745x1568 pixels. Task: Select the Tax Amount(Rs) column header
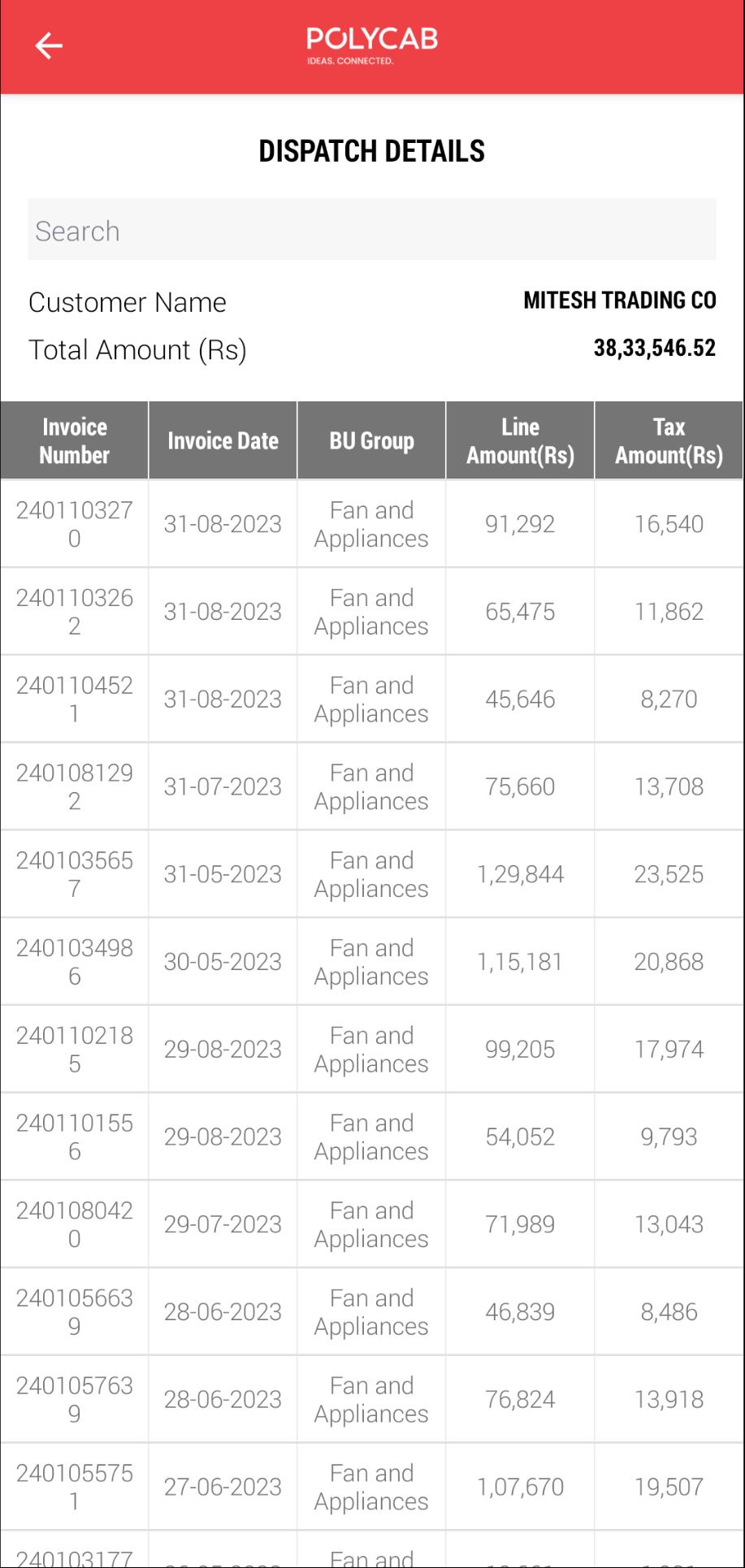pyautogui.click(x=669, y=440)
